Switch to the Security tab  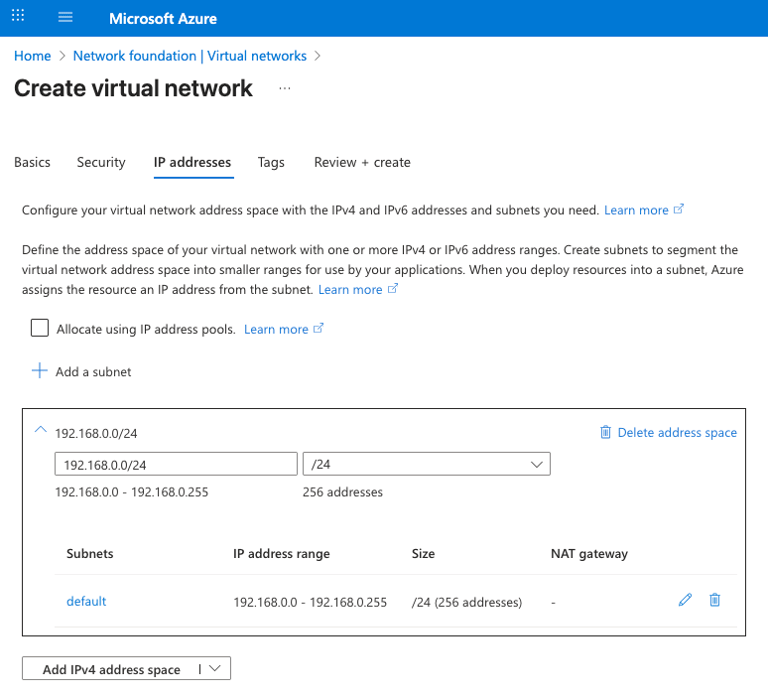pos(101,162)
